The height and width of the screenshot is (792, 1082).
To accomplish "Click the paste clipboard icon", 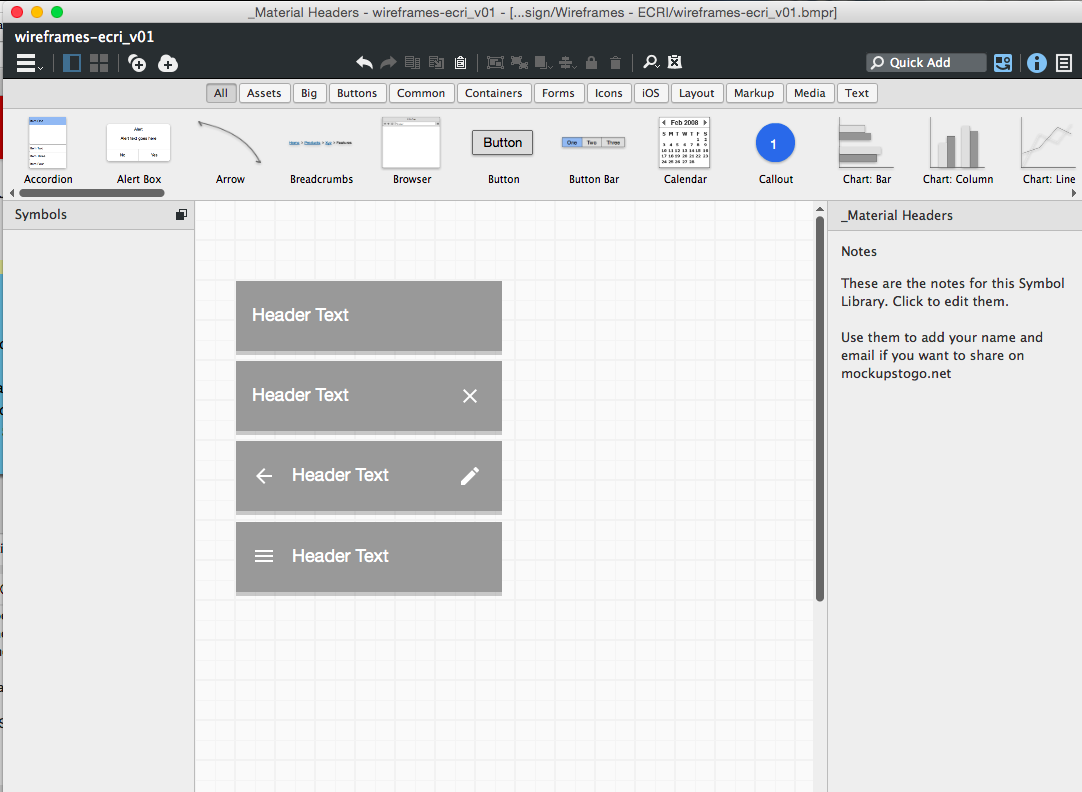I will (x=461, y=63).
